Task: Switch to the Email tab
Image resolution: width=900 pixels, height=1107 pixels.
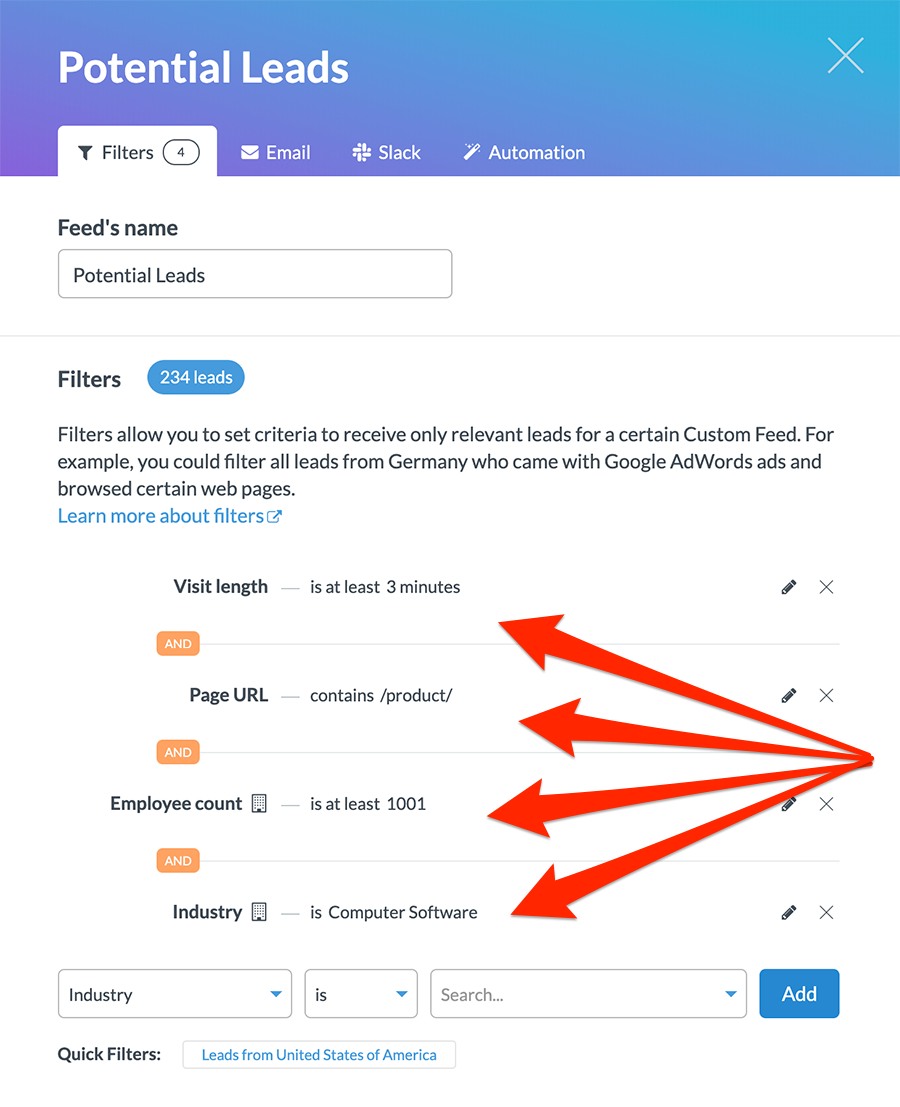Action: point(275,152)
